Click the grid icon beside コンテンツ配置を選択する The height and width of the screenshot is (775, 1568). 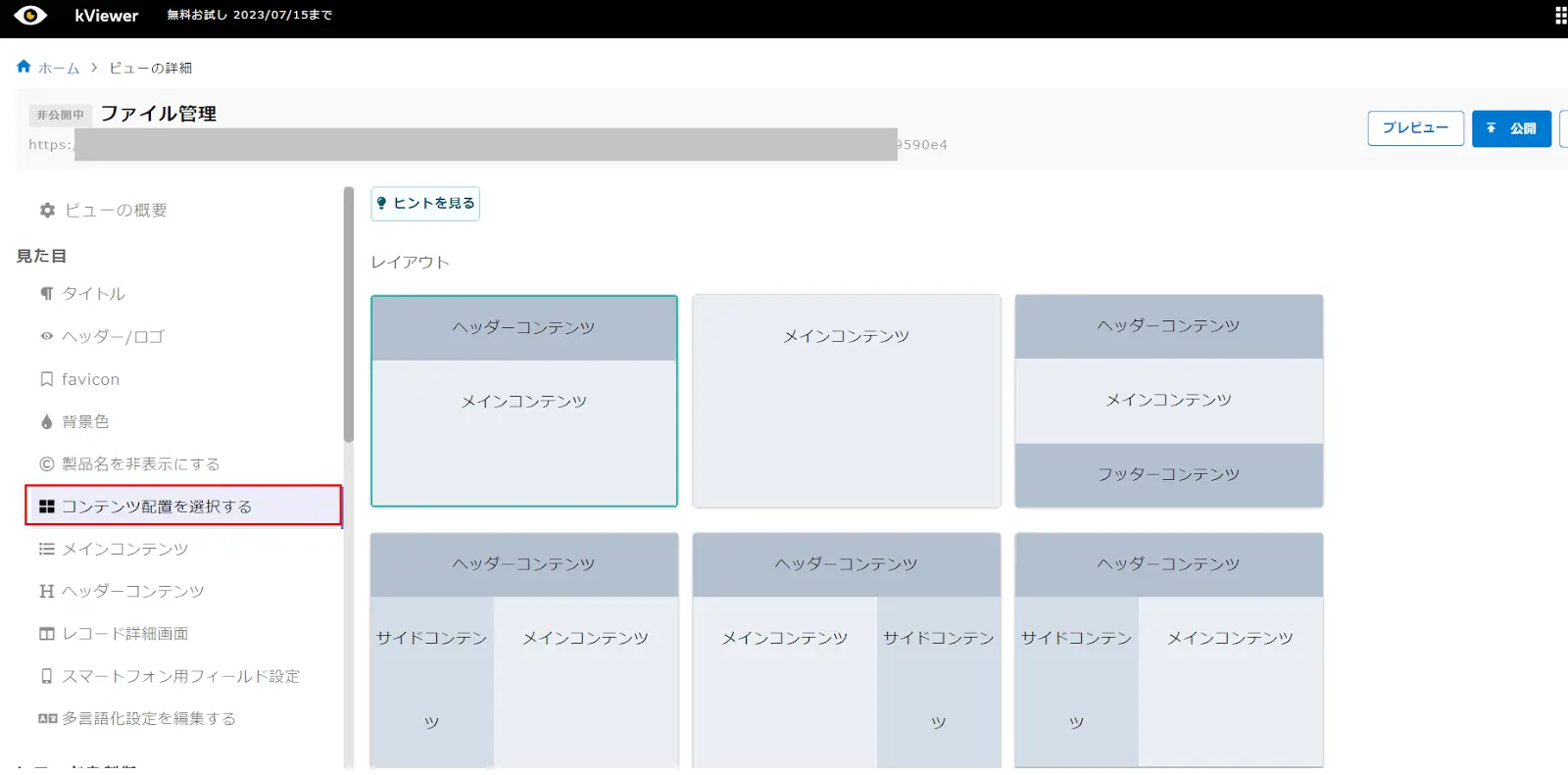coord(46,507)
